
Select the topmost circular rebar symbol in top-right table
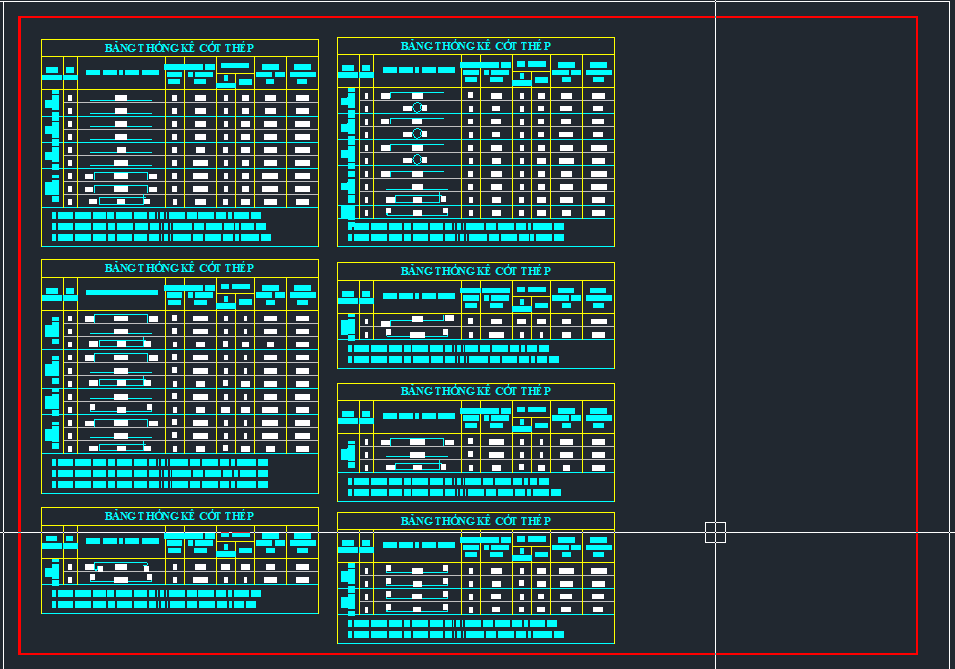pos(417,107)
